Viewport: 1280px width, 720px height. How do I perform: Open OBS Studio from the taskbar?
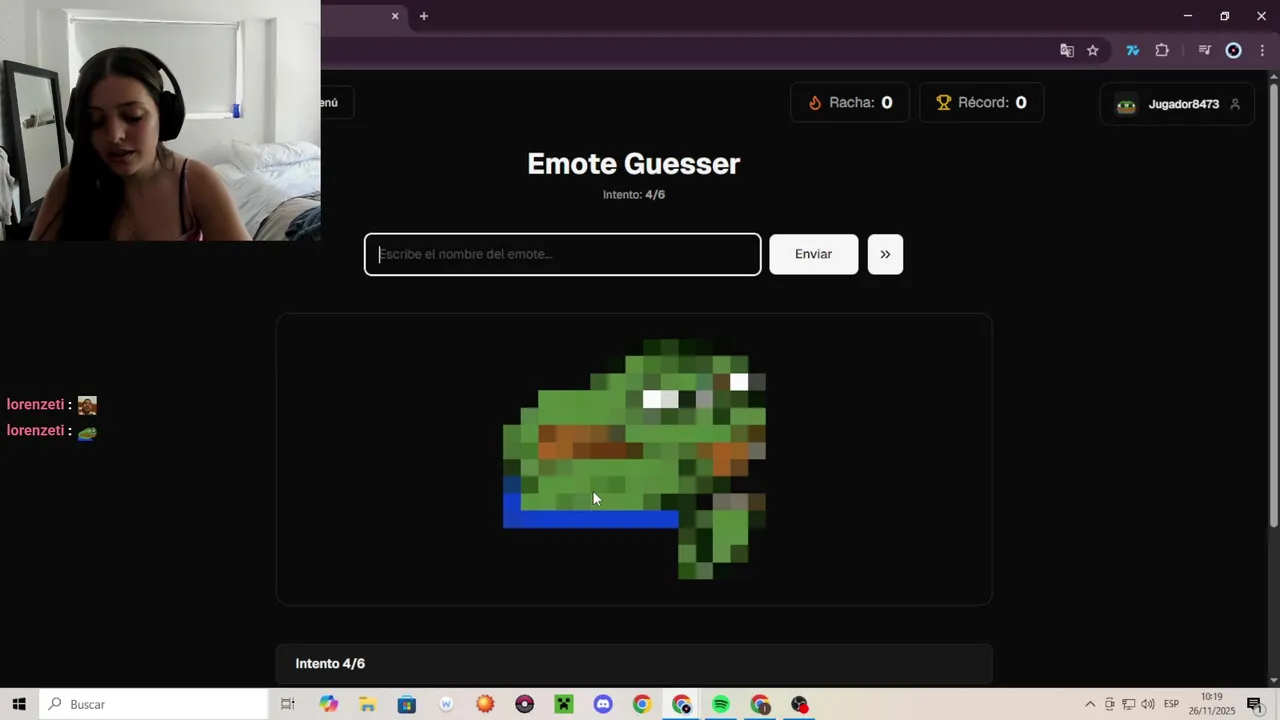[x=799, y=704]
